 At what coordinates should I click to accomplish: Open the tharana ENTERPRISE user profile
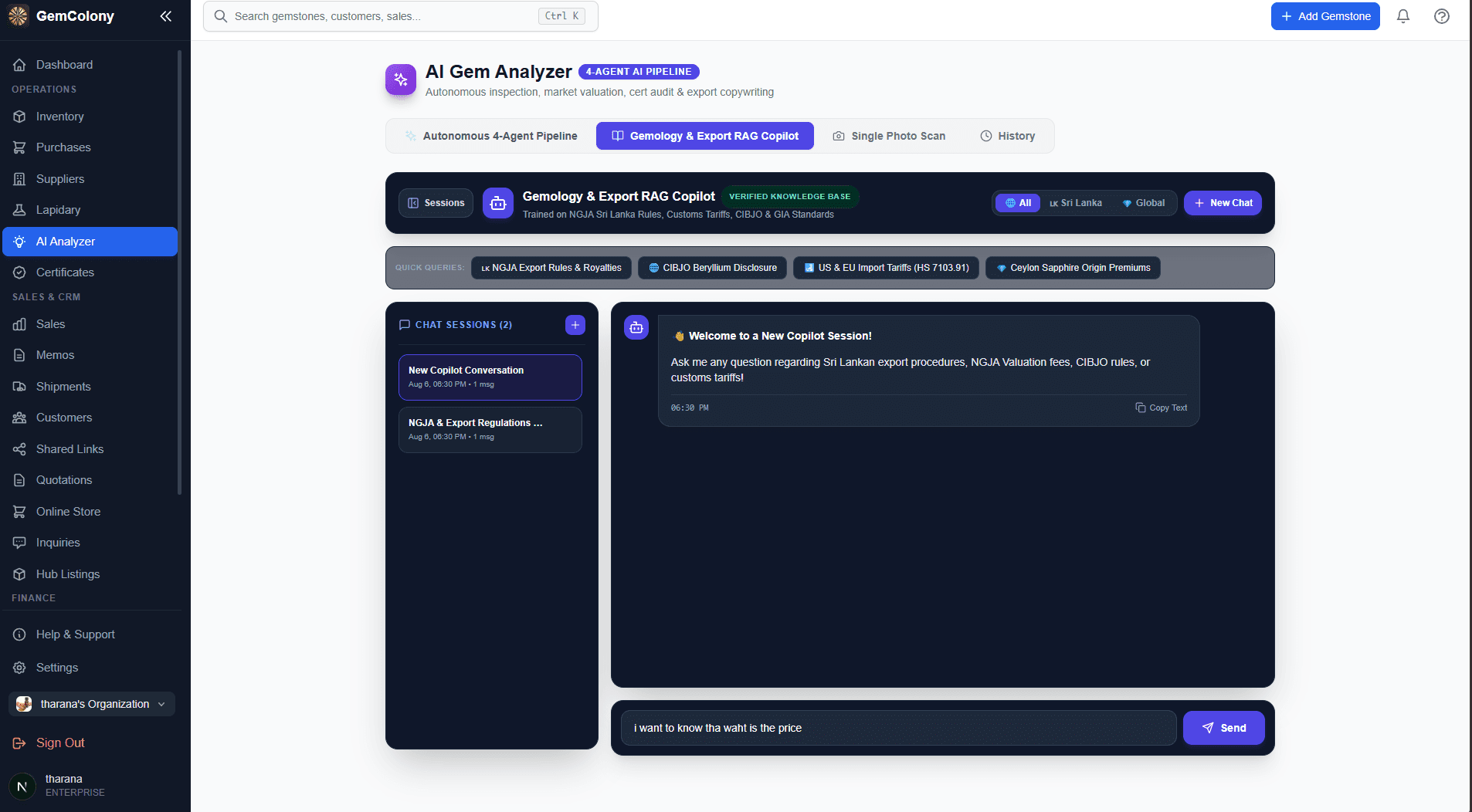pyautogui.click(x=57, y=786)
